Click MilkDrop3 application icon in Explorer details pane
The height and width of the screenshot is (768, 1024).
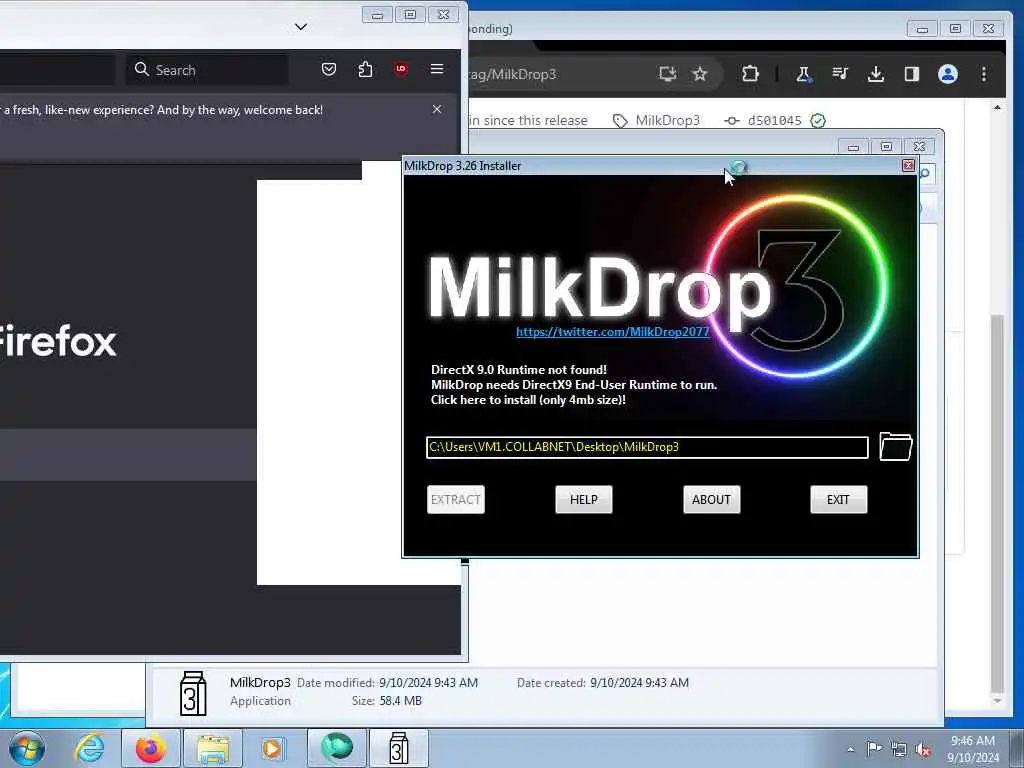[x=193, y=693]
